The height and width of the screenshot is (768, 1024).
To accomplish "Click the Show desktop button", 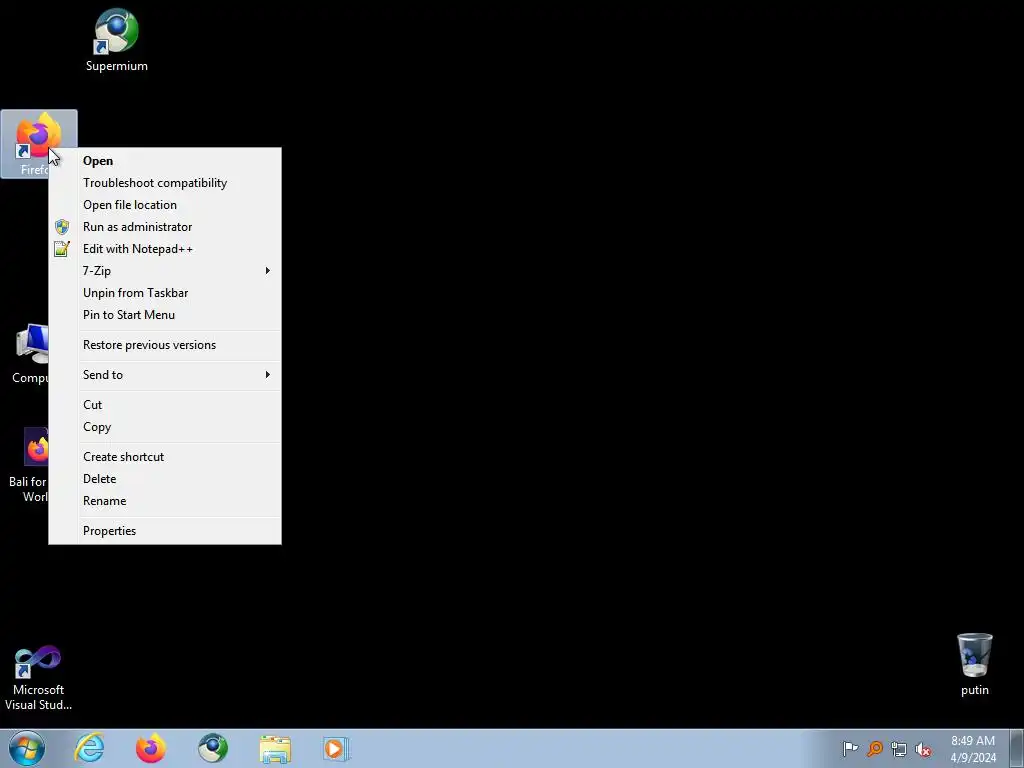I will [x=1017, y=748].
